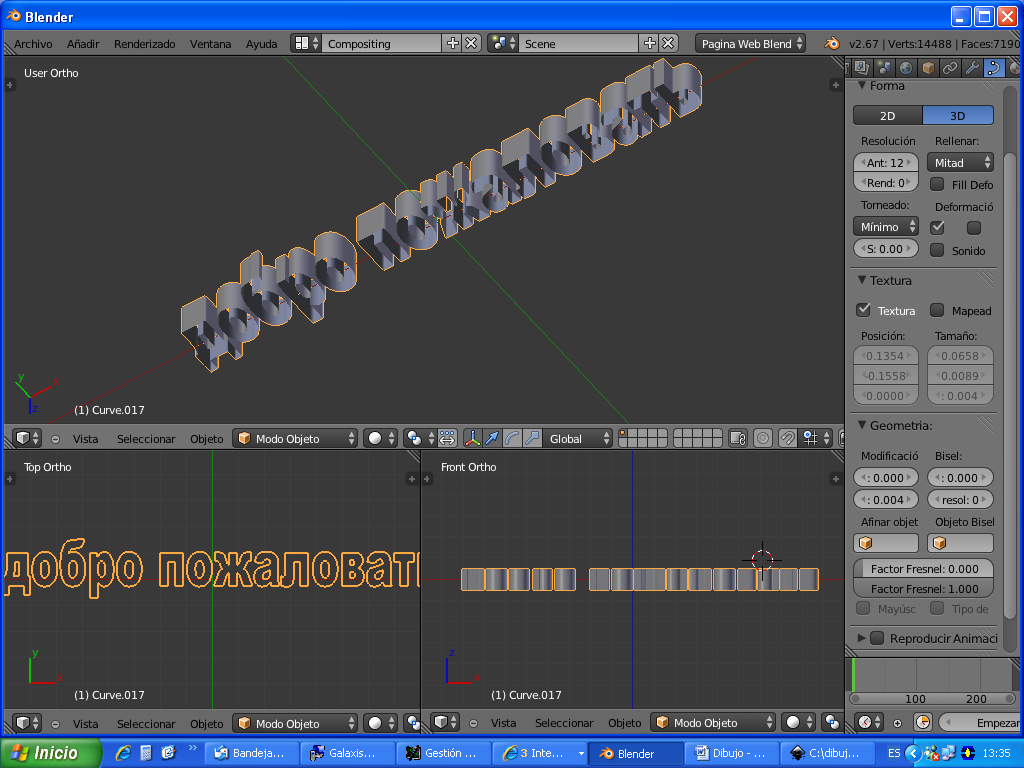
Task: Open the Global orientation dropdown
Action: (x=578, y=438)
